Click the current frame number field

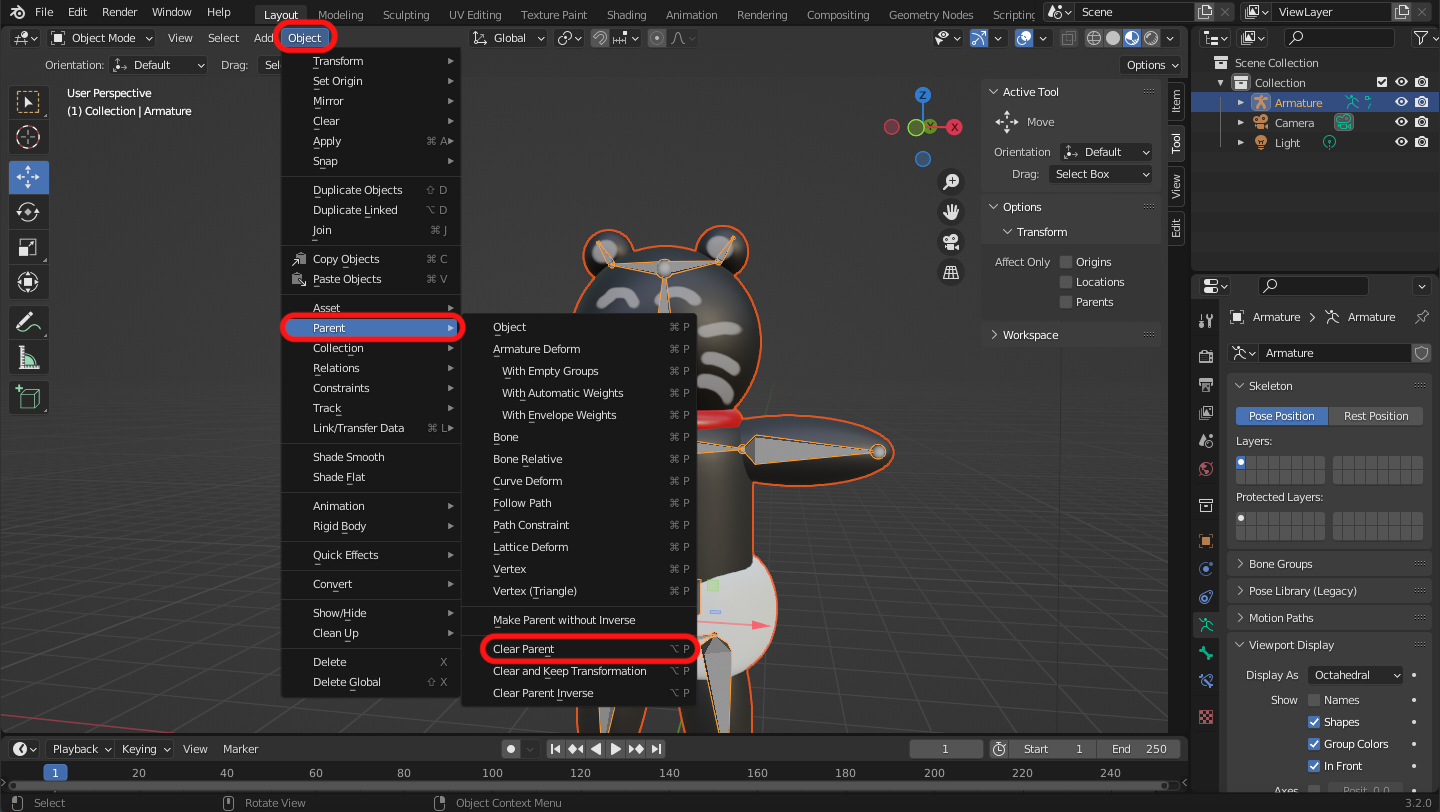point(946,748)
